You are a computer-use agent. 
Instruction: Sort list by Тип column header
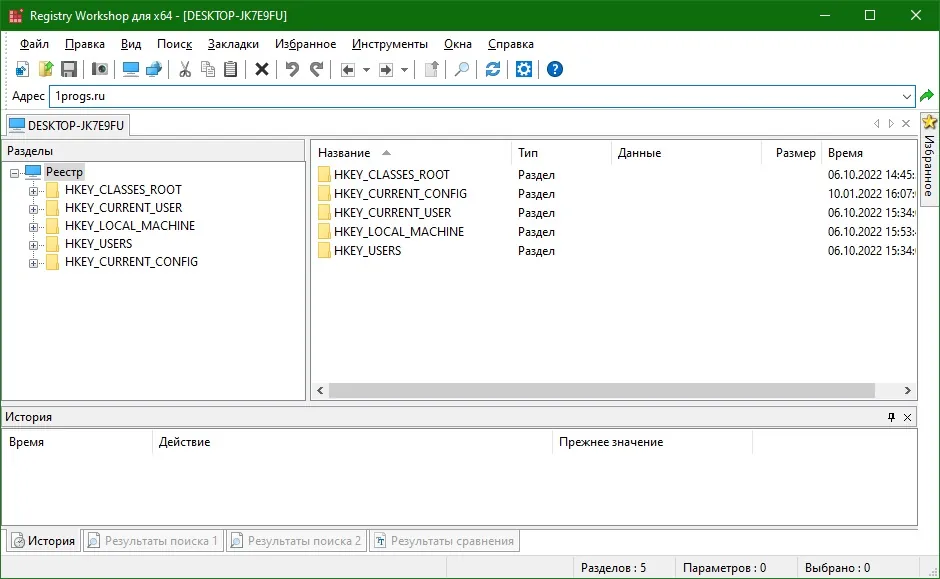pyautogui.click(x=561, y=153)
